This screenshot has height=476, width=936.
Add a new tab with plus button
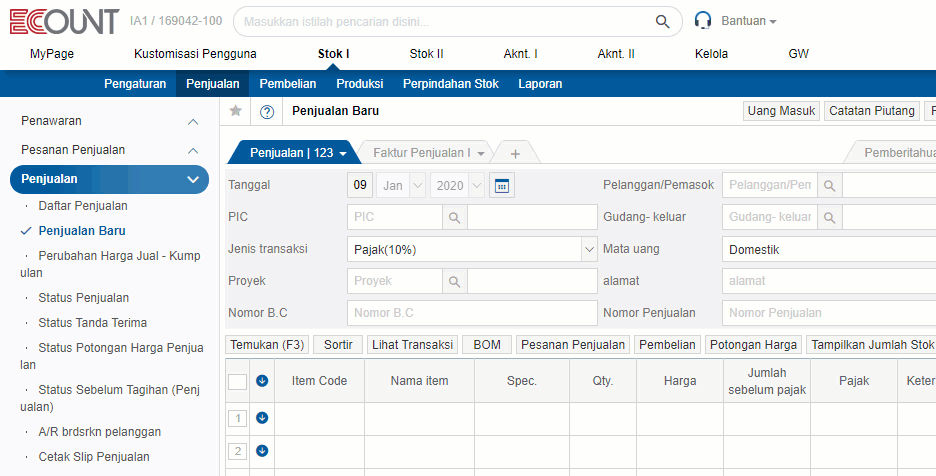click(x=515, y=153)
